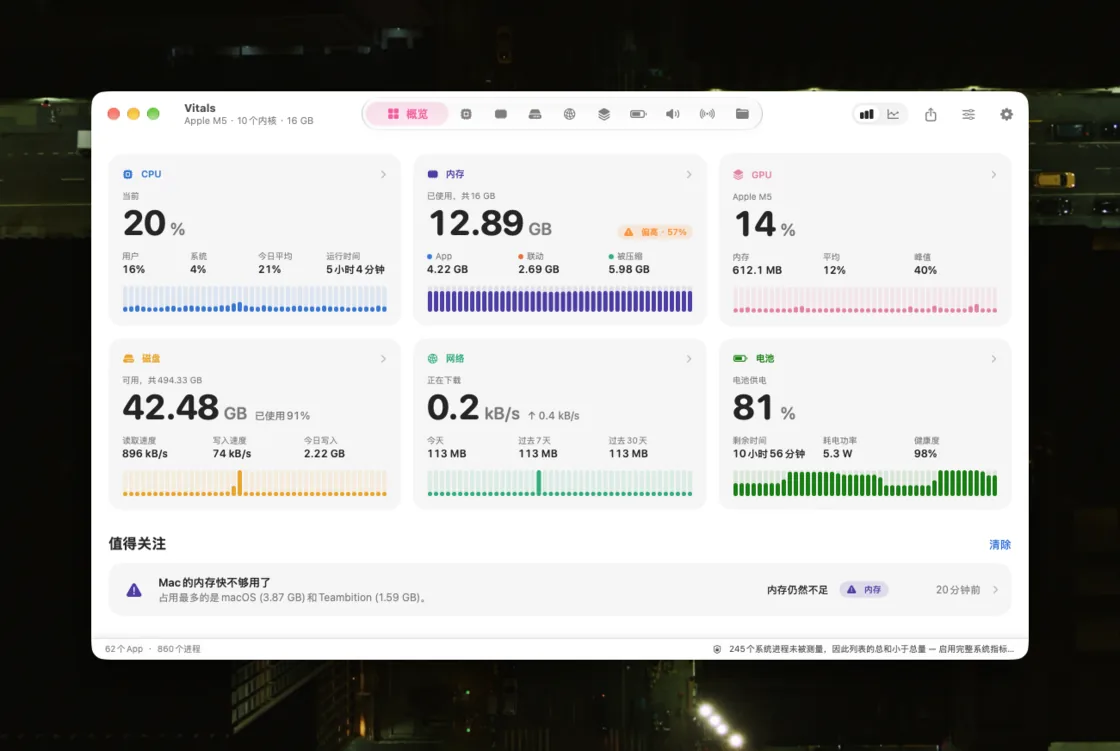The height and width of the screenshot is (751, 1120).
Task: Open the audio speaker tab icon in toolbar
Action: pos(672,114)
